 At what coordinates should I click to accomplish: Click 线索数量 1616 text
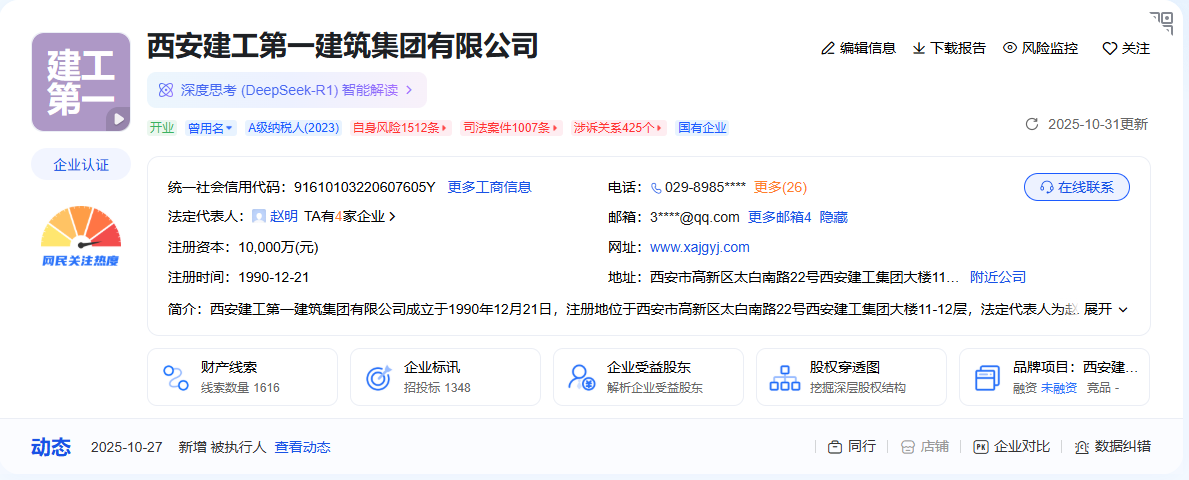pyautogui.click(x=240, y=388)
